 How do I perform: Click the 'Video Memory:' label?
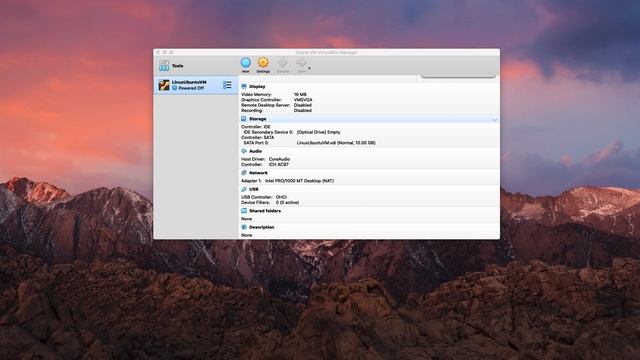click(256, 94)
